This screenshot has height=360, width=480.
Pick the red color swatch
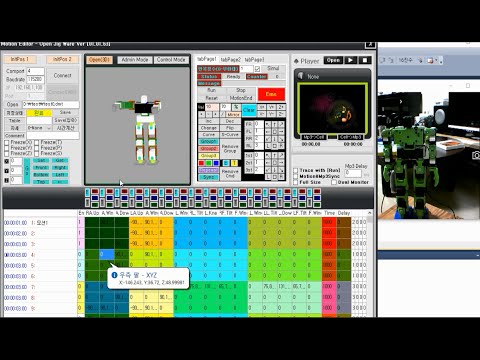[x=201, y=163]
